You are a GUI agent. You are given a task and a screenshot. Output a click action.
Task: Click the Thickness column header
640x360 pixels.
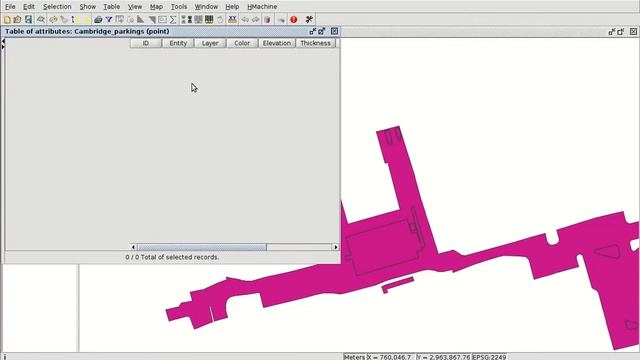click(x=315, y=43)
